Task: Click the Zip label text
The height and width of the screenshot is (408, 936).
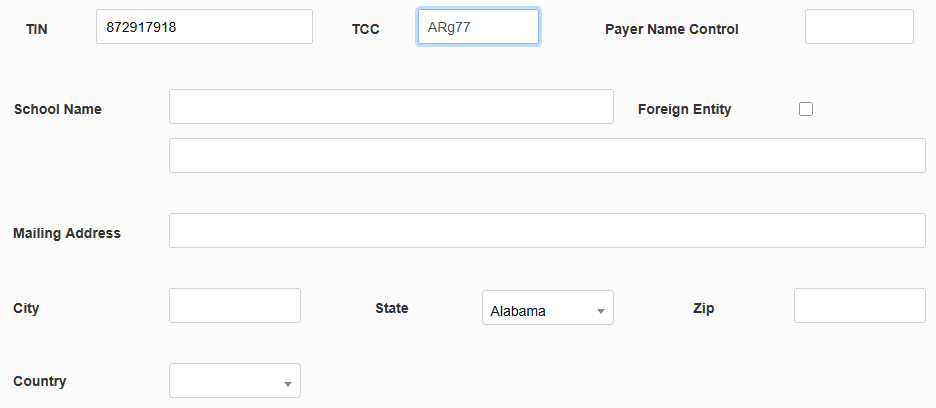Action: pos(703,308)
